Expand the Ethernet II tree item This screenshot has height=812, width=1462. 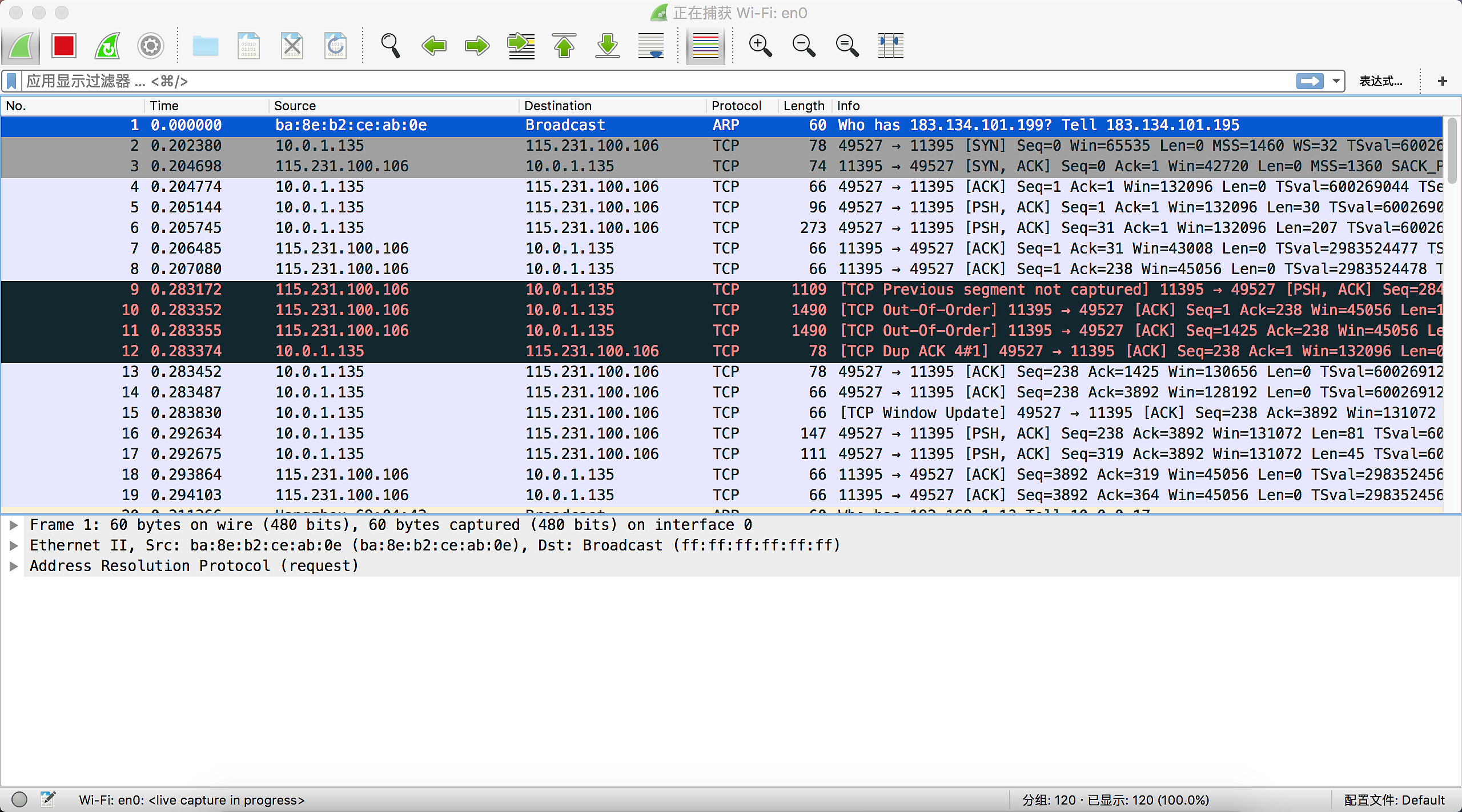[14, 545]
